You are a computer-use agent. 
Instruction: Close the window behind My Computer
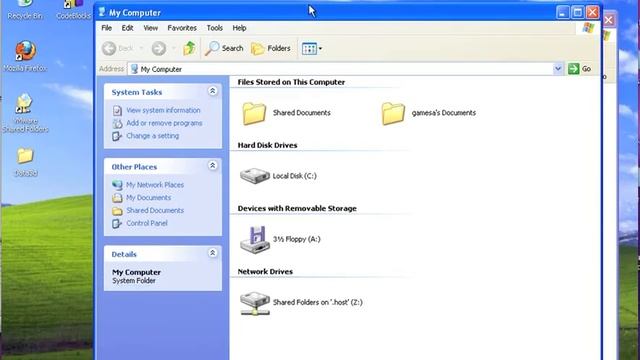coord(609,20)
